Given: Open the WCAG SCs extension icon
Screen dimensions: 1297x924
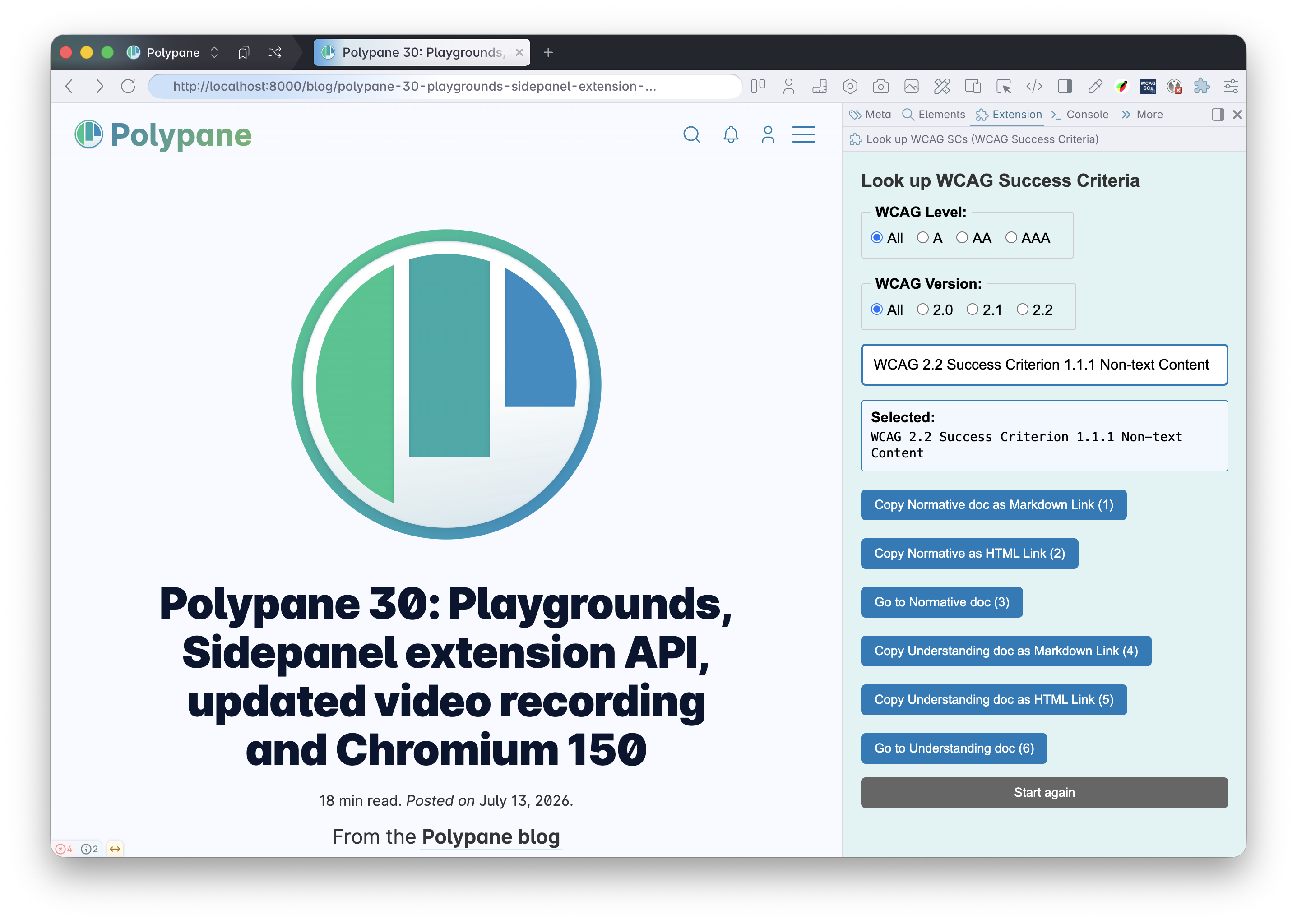Looking at the screenshot, I should pyautogui.click(x=1148, y=86).
